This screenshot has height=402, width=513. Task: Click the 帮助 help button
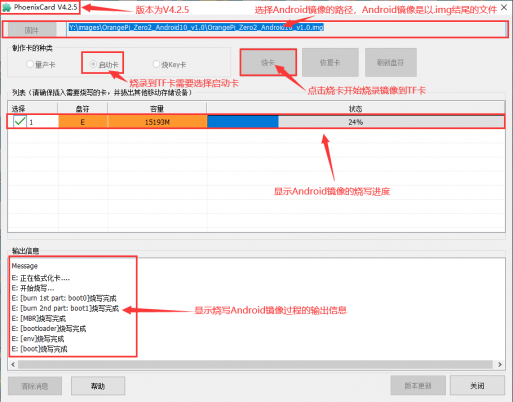point(98,386)
